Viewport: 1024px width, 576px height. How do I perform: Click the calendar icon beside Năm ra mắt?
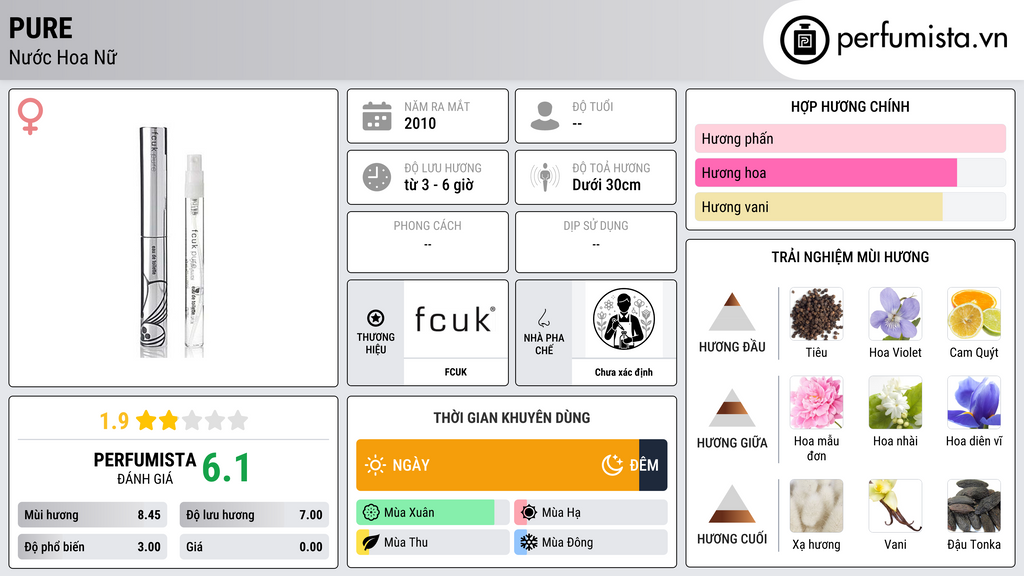point(377,116)
